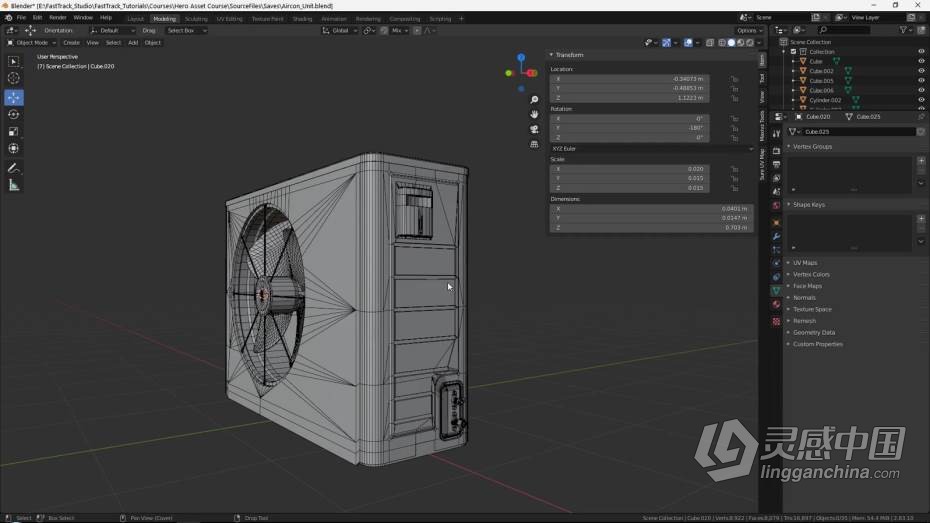Uncheck the Collection exclude checkbox
This screenshot has width=930, height=523.
coord(794,52)
